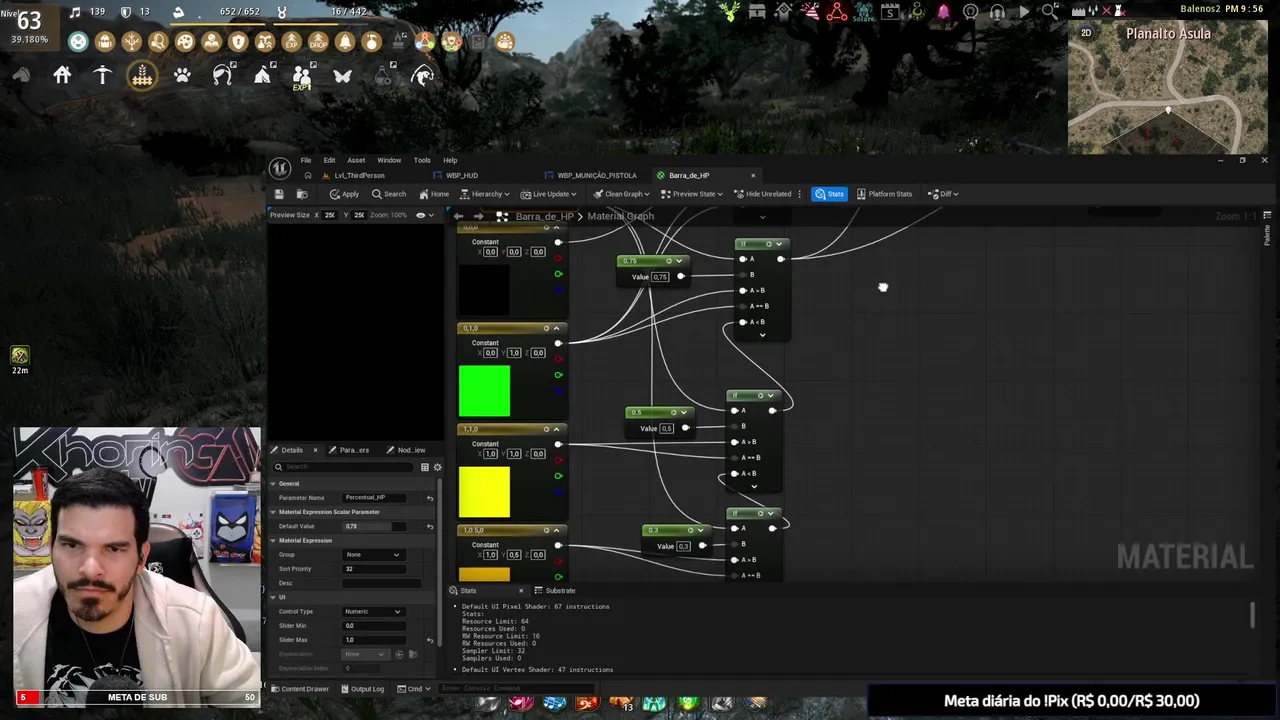Open the Window menu

[x=389, y=160]
